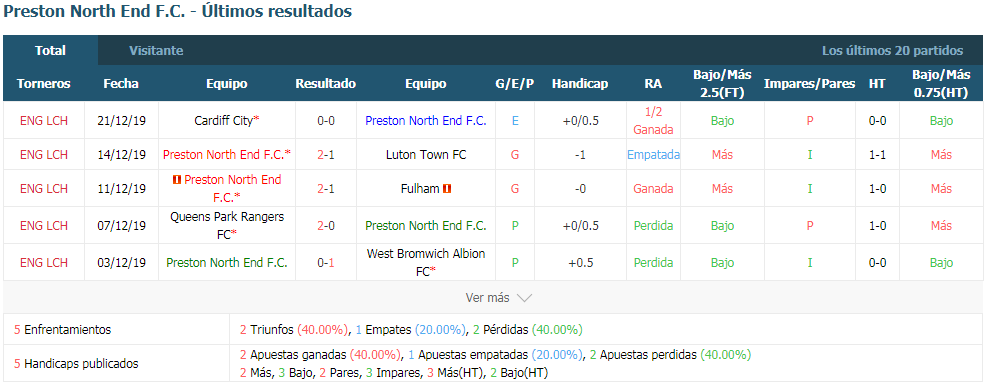Click the Impares/Pares column header
Viewport: 988px width, 384px height.
(810, 84)
